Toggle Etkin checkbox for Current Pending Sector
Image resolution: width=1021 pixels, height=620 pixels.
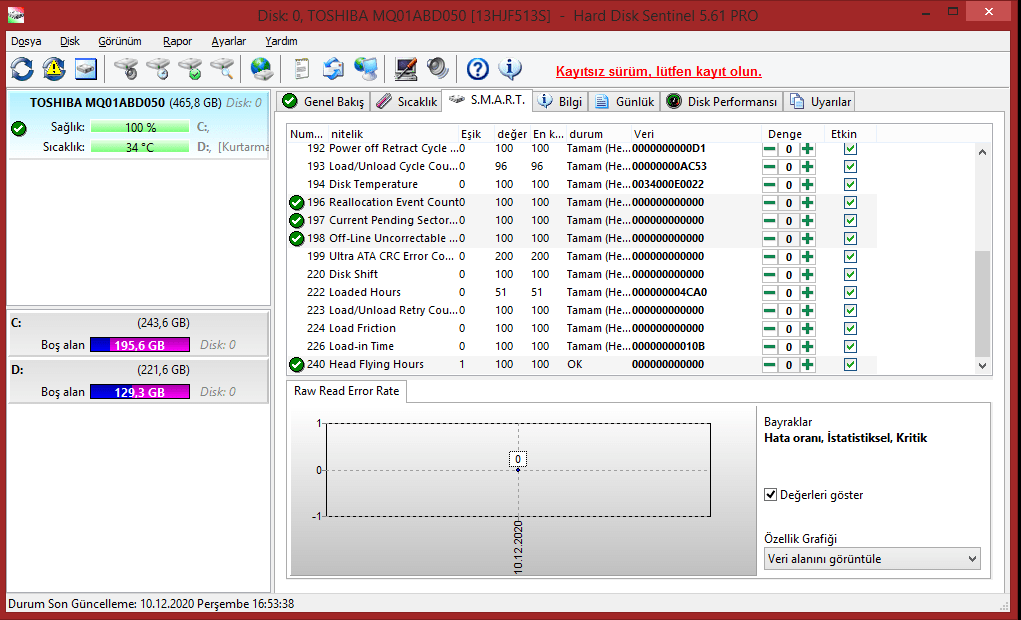(850, 220)
